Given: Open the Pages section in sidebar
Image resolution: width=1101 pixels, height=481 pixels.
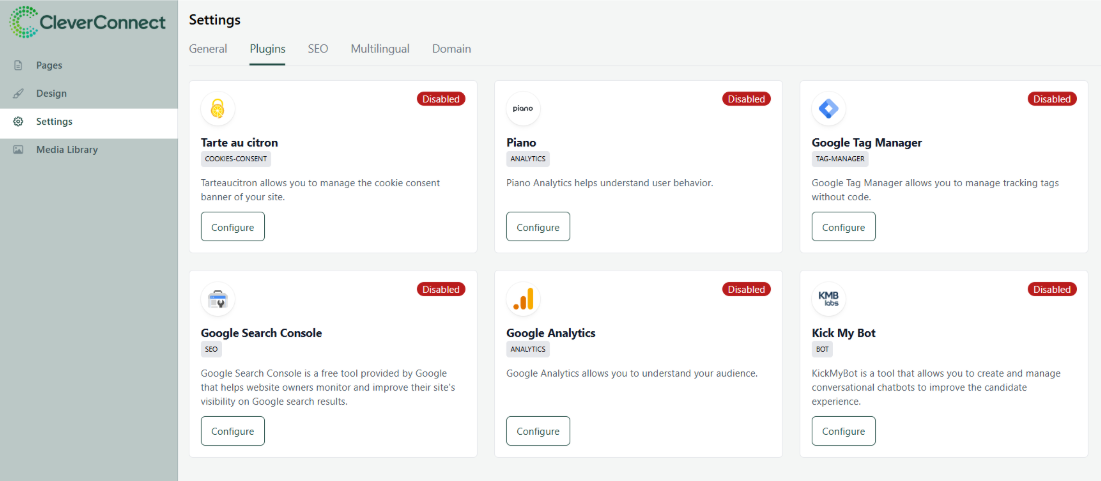Looking at the screenshot, I should [x=49, y=65].
